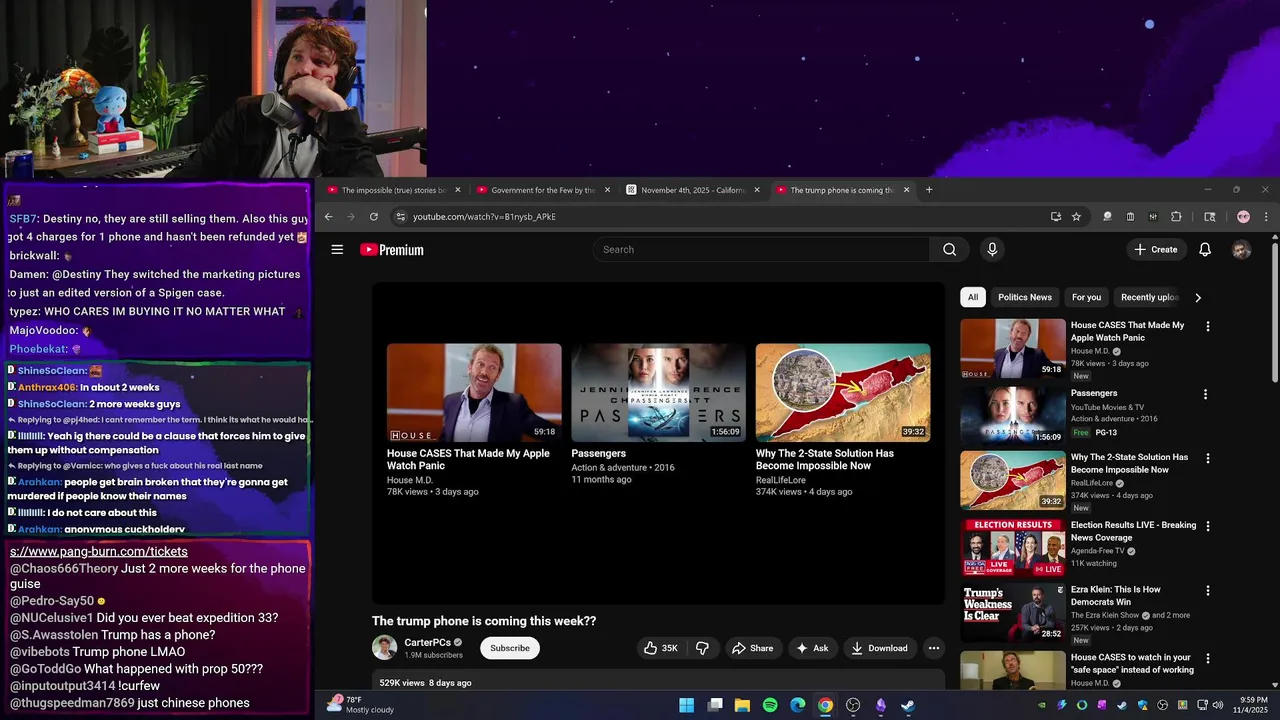
Task: Open options for Passengers sidebar video
Action: pyautogui.click(x=1205, y=395)
